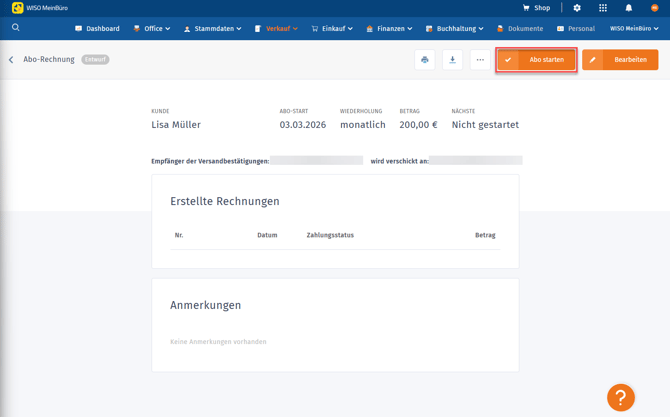Click the Bearbeiten button

(x=620, y=60)
